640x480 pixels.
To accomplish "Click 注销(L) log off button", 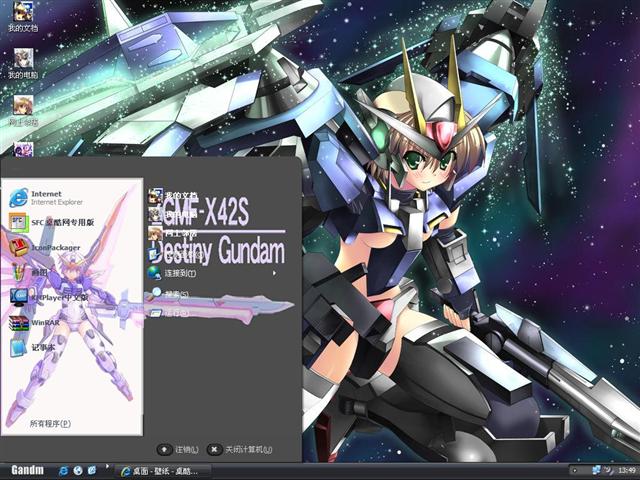I will point(178,449).
